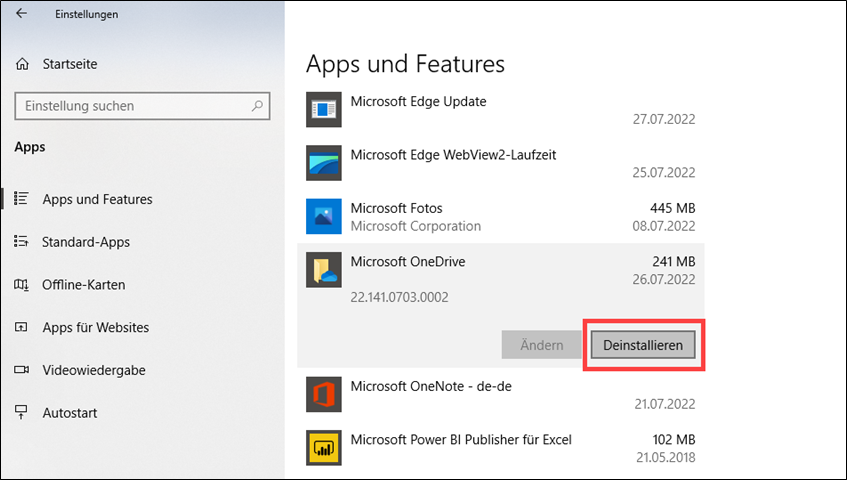Image resolution: width=847 pixels, height=480 pixels.
Task: Click the search magnifier icon
Action: 257,106
